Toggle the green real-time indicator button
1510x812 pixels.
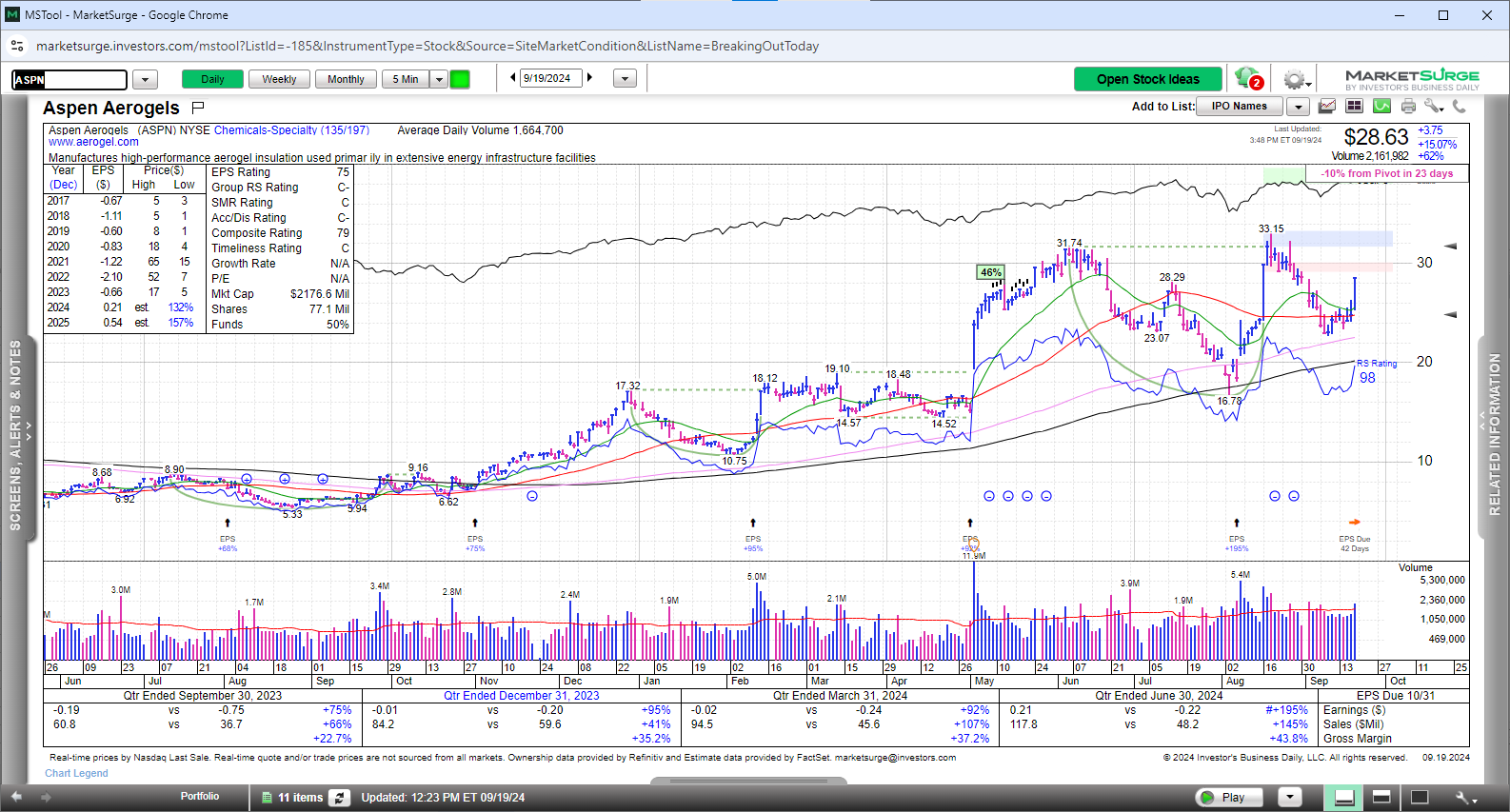(x=460, y=79)
